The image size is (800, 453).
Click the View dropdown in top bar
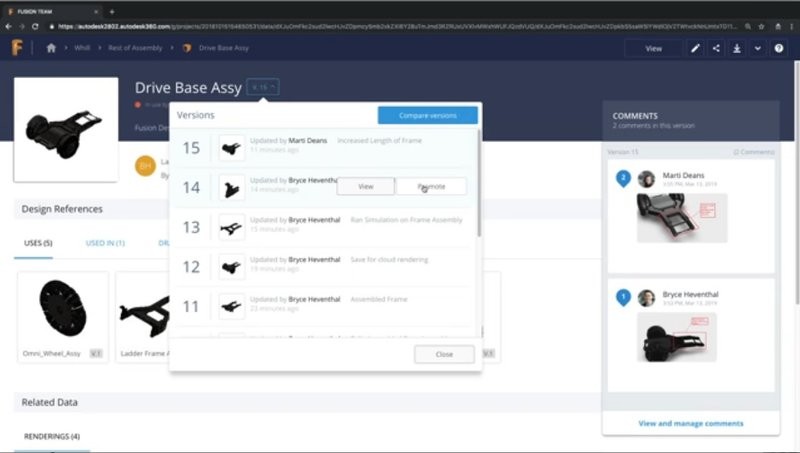[x=654, y=48]
